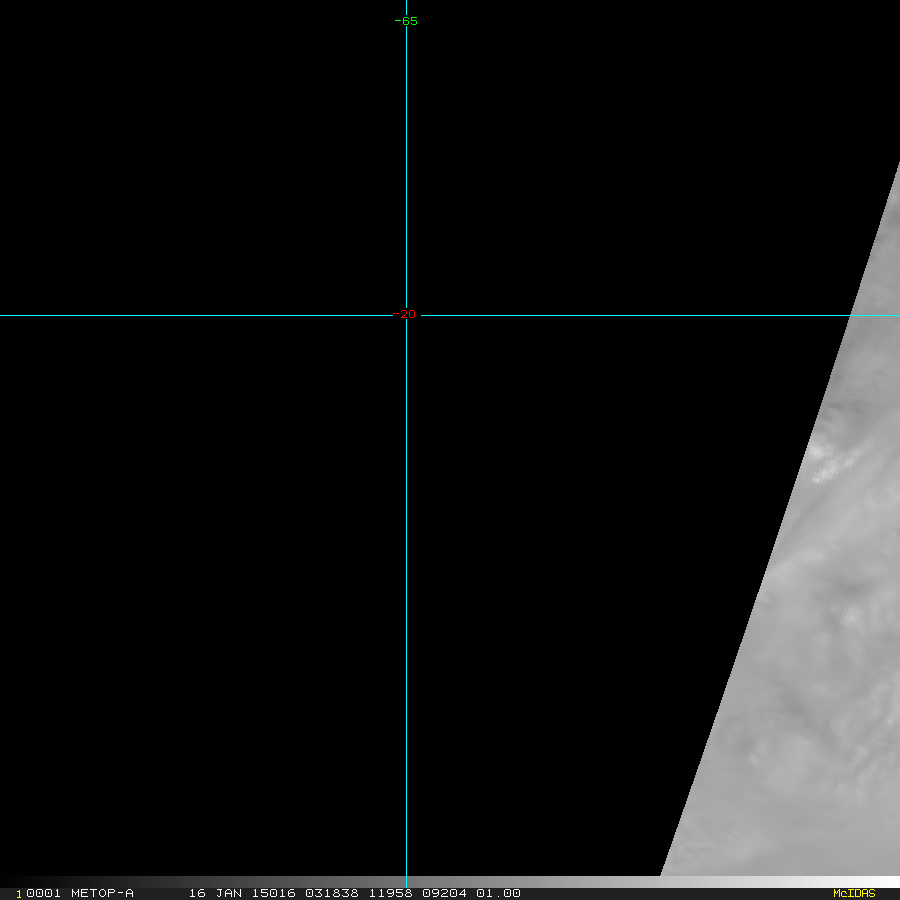Click the intersection of latitude and longitude lines
The image size is (900, 900).
[406, 315]
